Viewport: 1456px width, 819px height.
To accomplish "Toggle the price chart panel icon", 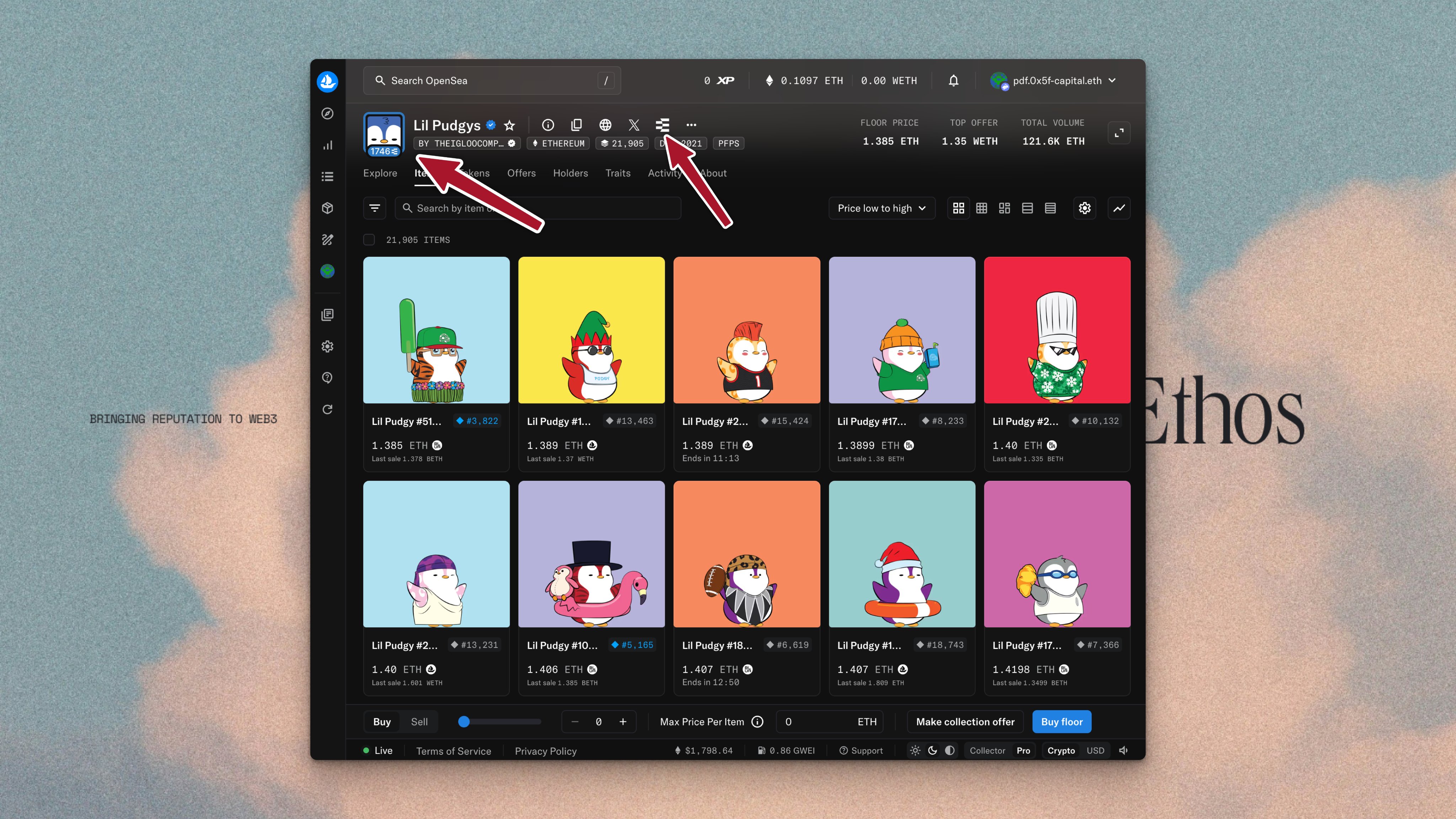I will point(1119,208).
